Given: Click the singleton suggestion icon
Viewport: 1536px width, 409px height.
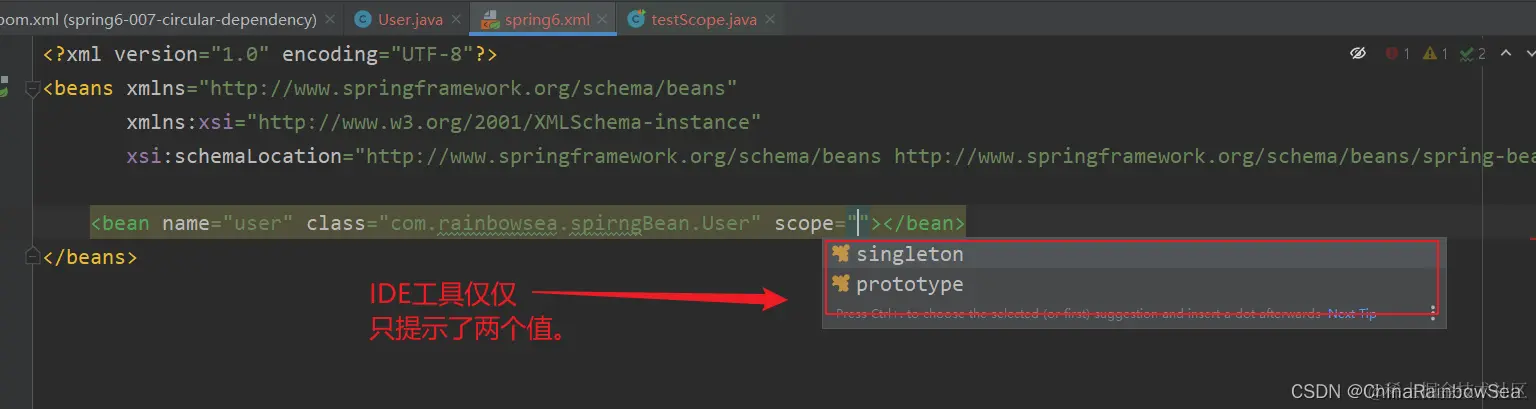Looking at the screenshot, I should (840, 254).
